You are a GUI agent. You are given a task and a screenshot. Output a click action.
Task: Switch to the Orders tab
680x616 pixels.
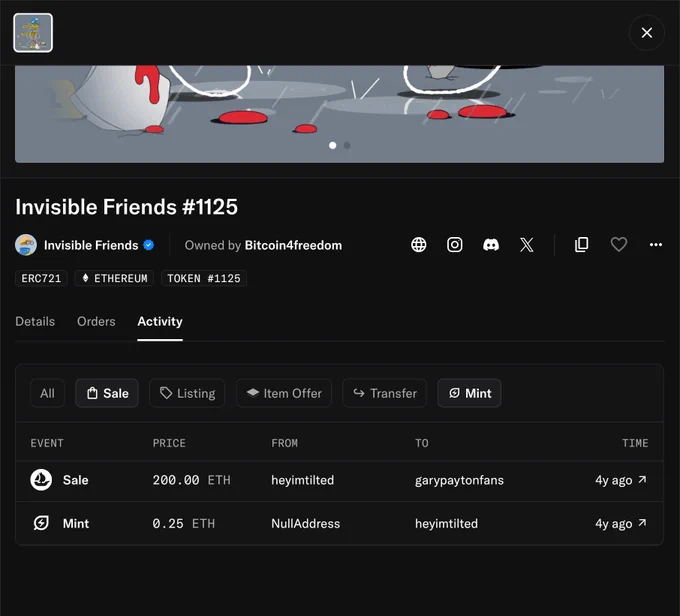pyautogui.click(x=96, y=321)
